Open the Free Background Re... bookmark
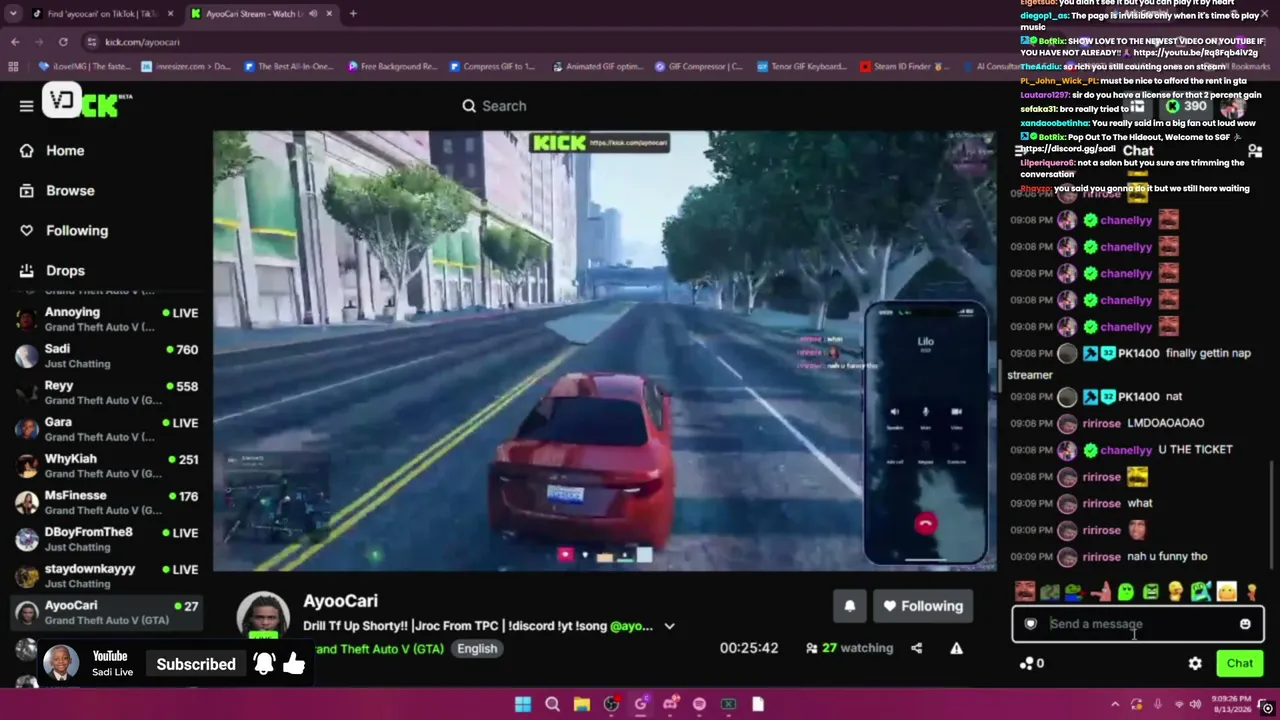This screenshot has height=720, width=1280. (x=392, y=67)
